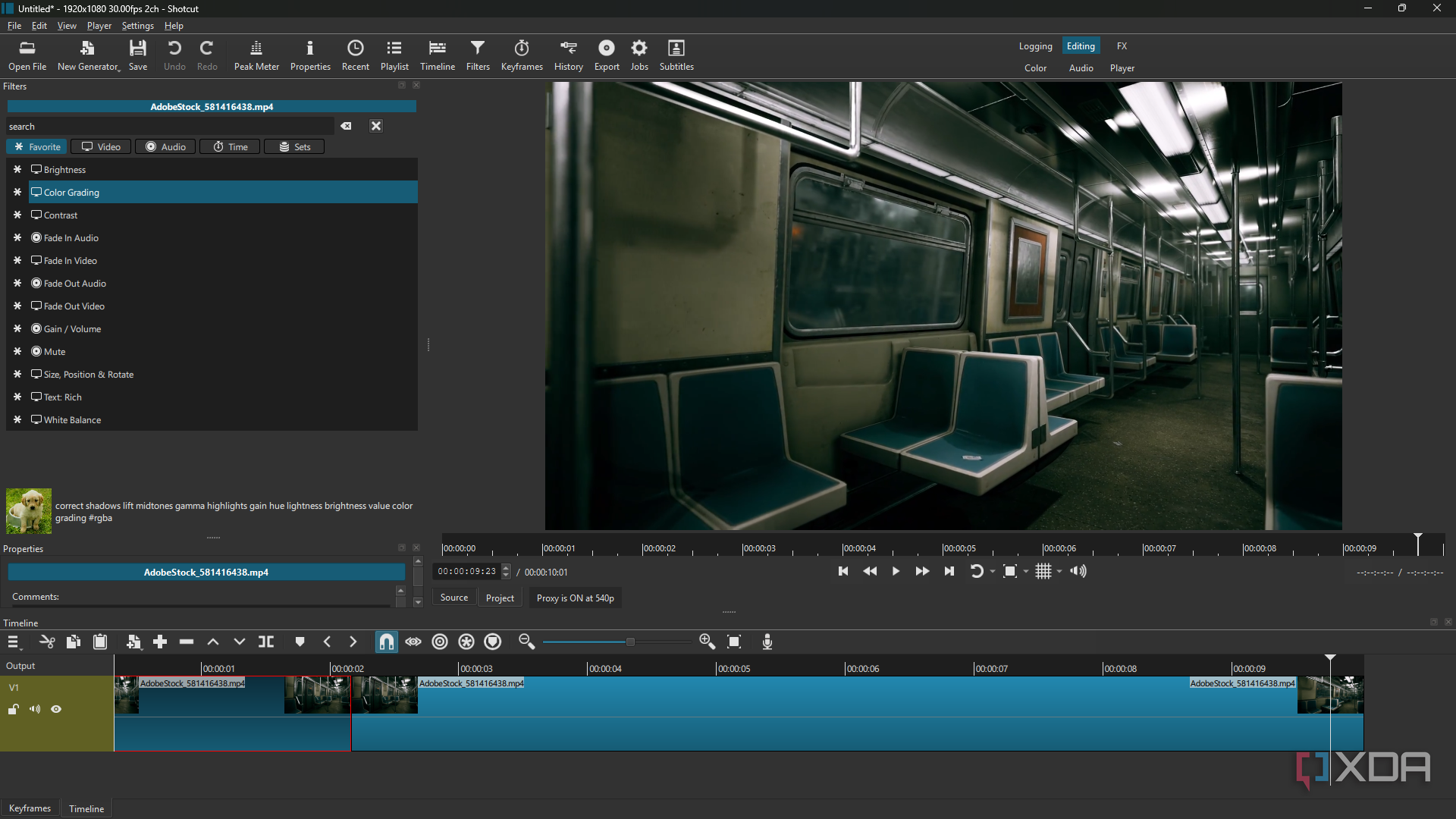
Task: Open the Jobs panel
Action: [639, 55]
